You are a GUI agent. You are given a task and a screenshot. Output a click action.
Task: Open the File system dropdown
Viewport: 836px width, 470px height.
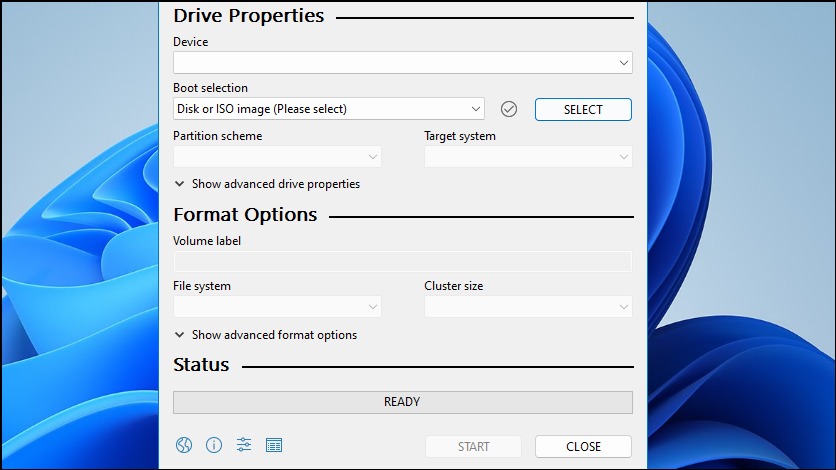277,306
